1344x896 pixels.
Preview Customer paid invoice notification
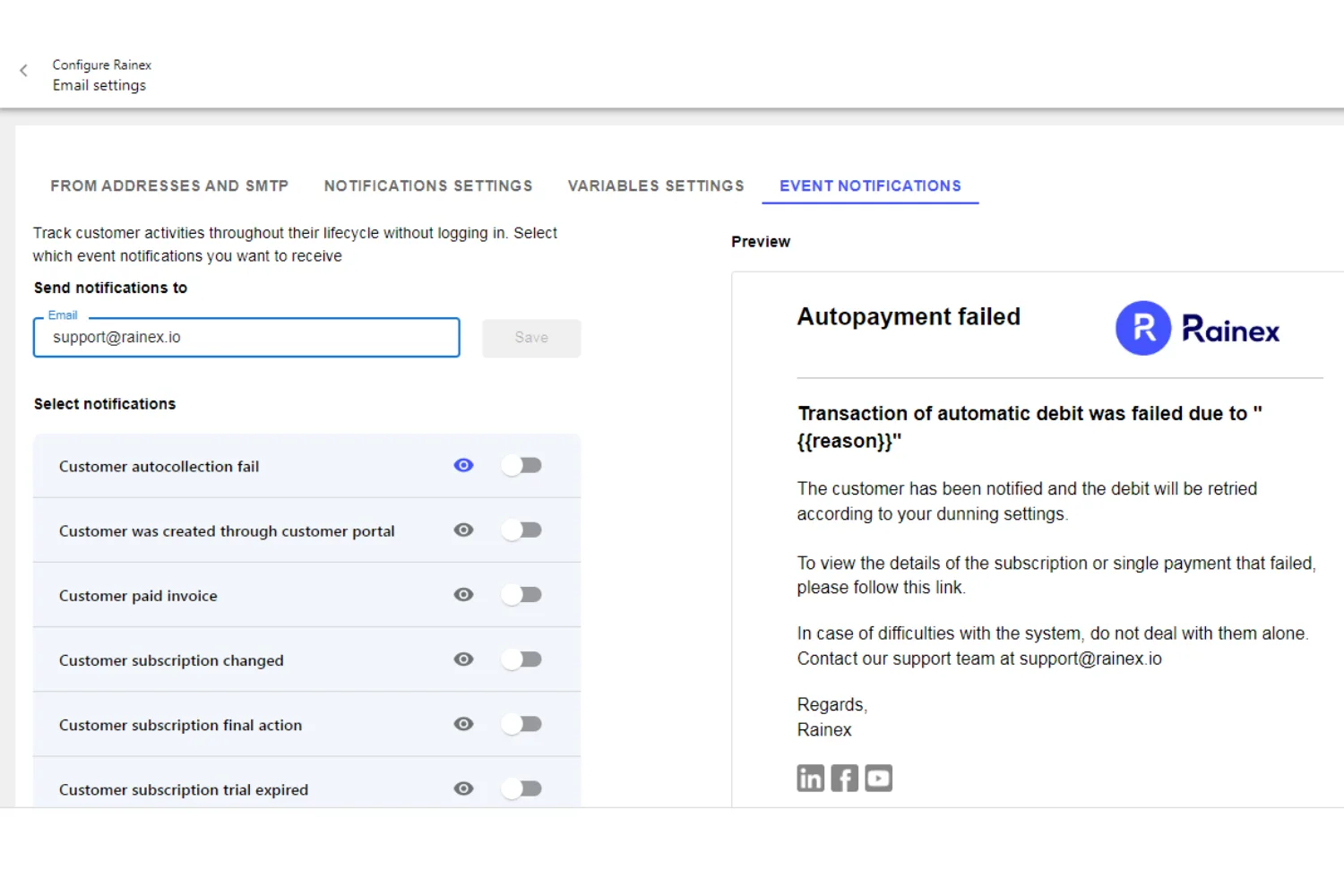(x=463, y=594)
